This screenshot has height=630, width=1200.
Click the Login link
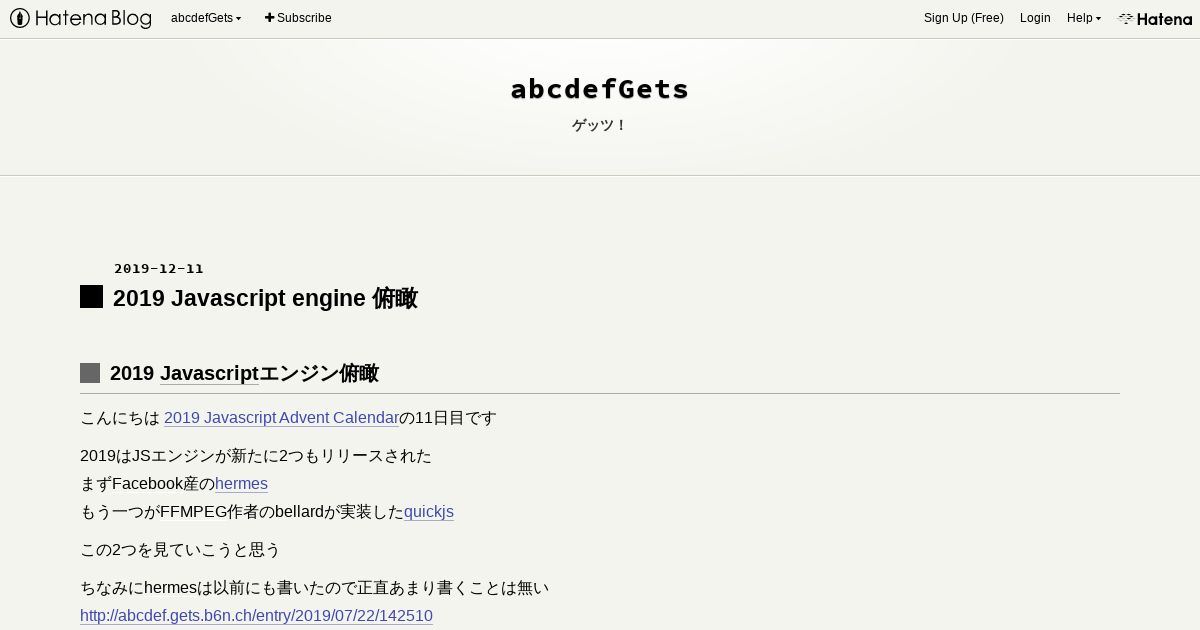(x=1035, y=18)
